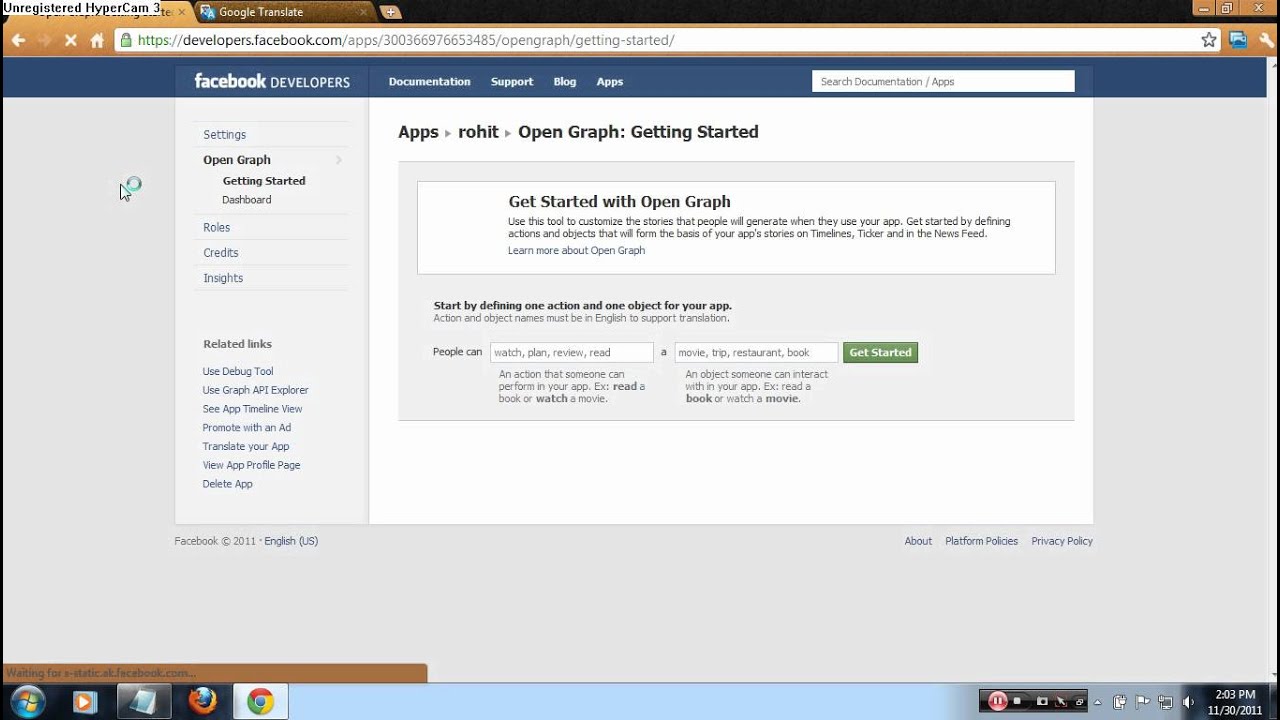Click the HyperCam restore window icon
Image resolution: width=1280 pixels, height=720 pixels.
pos(1080,702)
